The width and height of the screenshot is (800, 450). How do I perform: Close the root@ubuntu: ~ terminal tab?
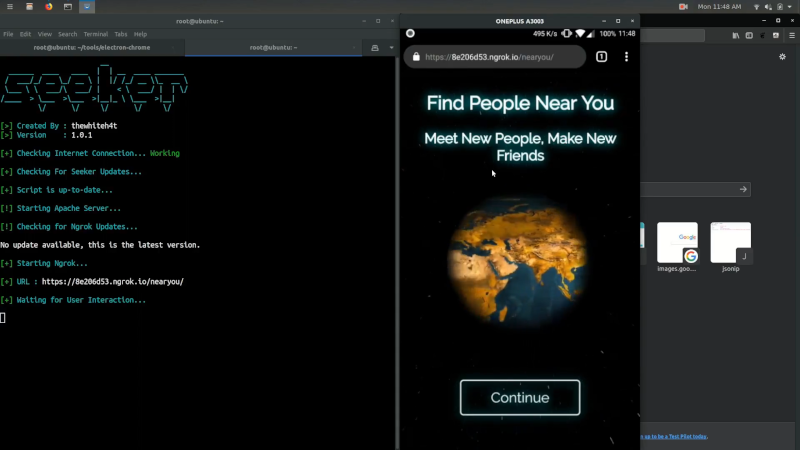(354, 47)
